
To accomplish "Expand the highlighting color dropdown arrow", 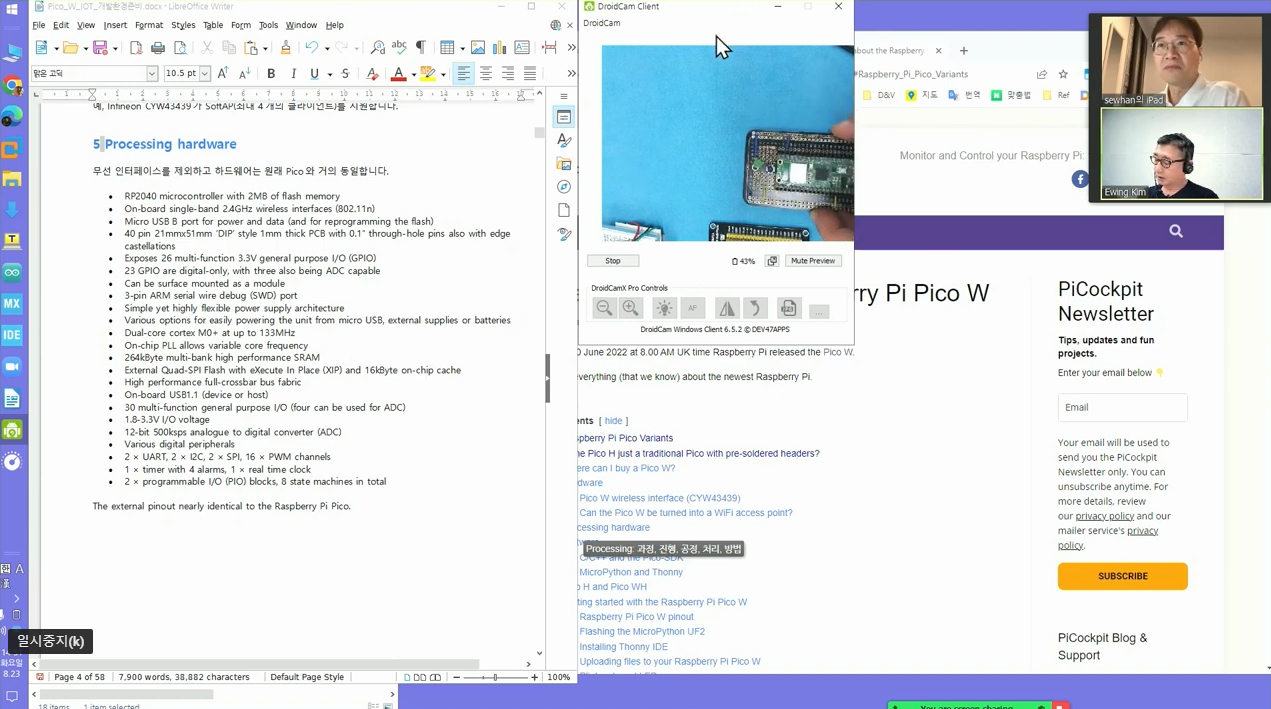I will [442, 73].
